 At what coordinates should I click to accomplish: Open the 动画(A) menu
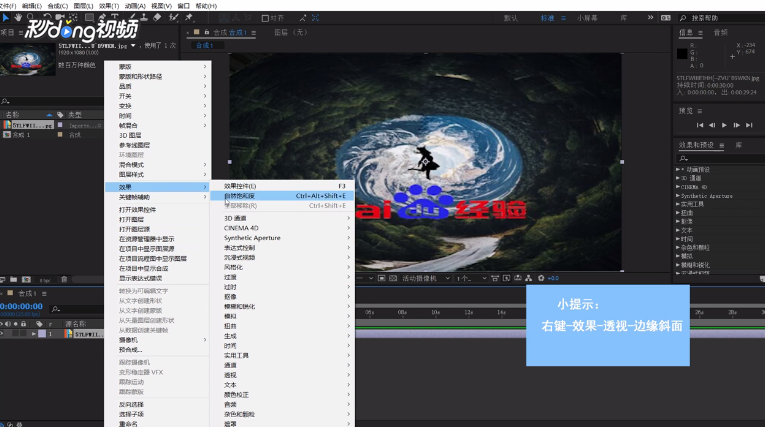point(135,6)
